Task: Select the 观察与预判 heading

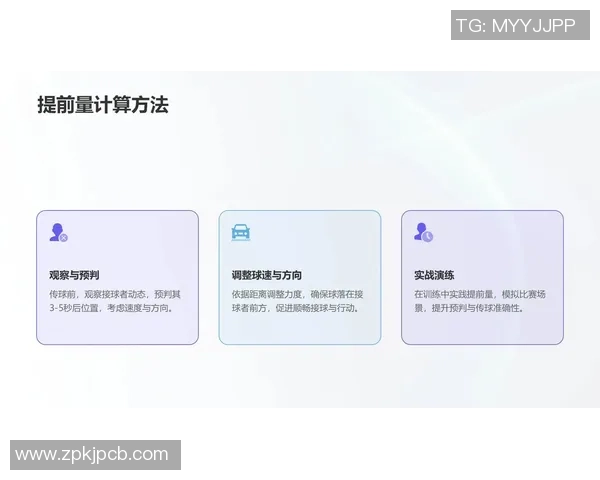Action: (x=74, y=275)
